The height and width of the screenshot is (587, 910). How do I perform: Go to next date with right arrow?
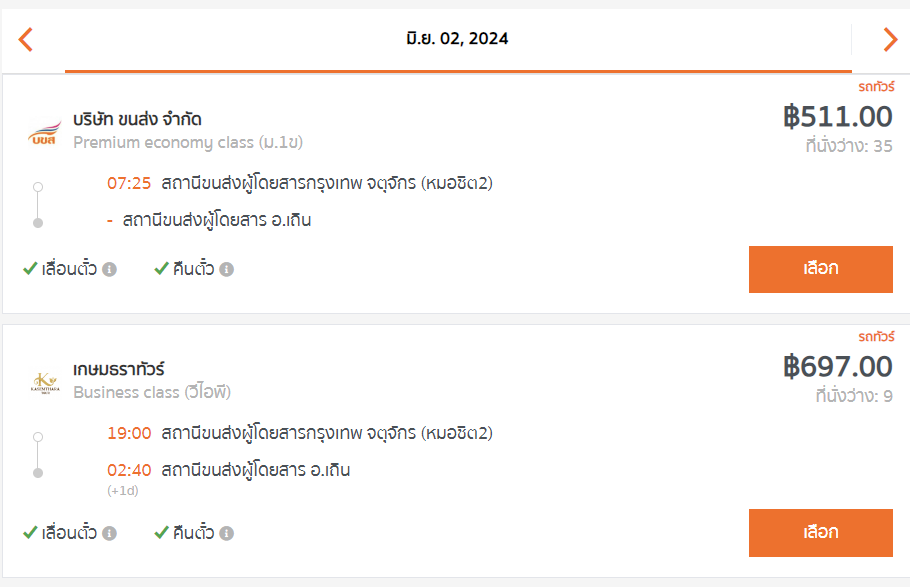[x=890, y=39]
